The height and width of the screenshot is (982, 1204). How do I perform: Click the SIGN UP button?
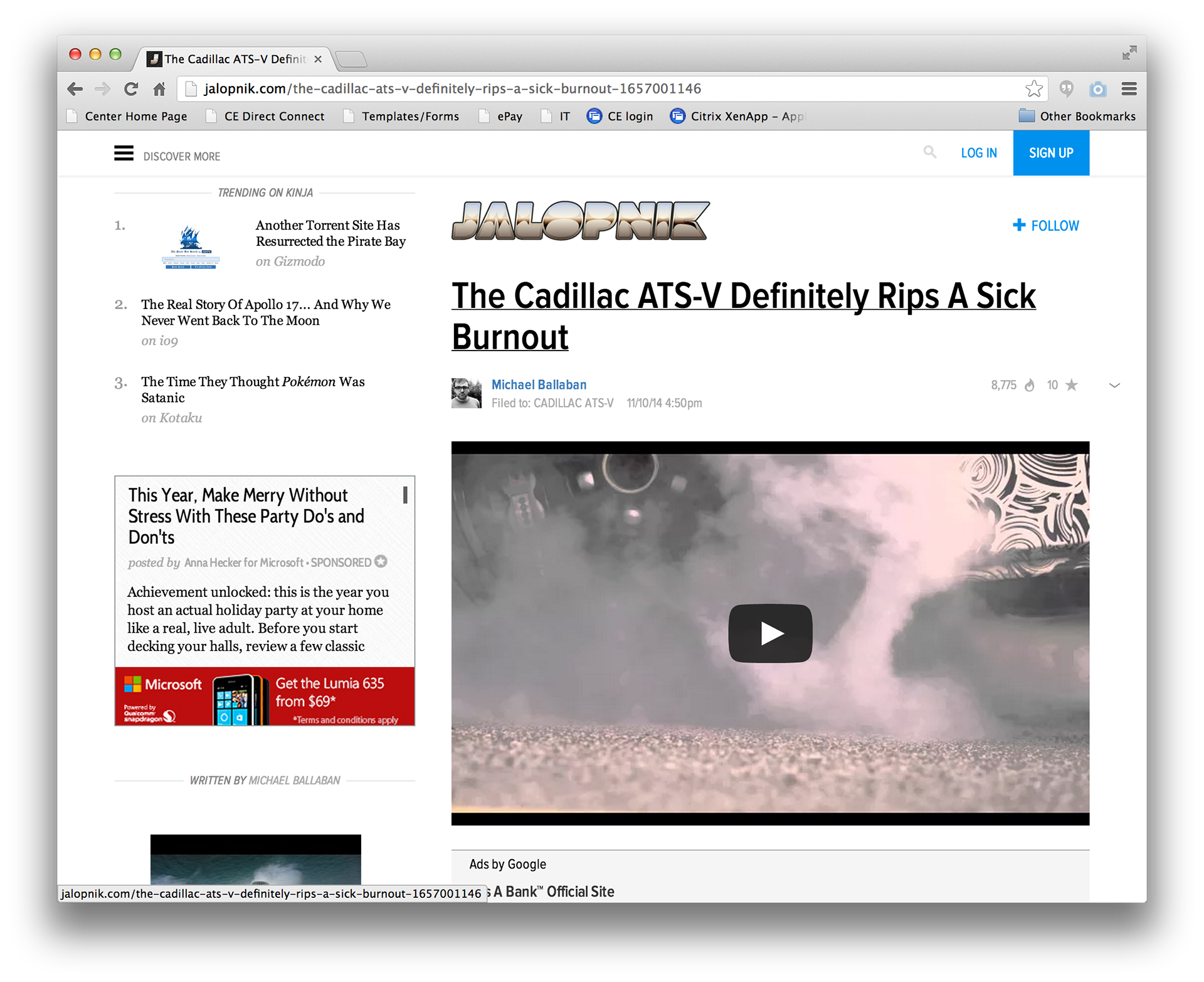point(1051,153)
